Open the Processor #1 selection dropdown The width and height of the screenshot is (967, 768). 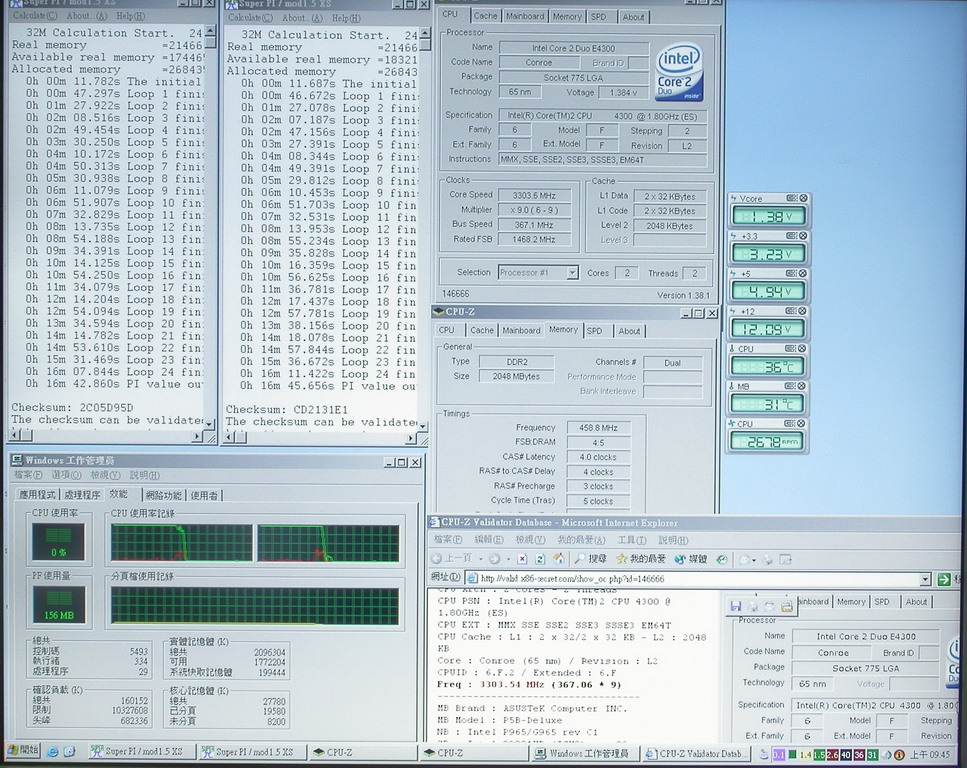572,273
